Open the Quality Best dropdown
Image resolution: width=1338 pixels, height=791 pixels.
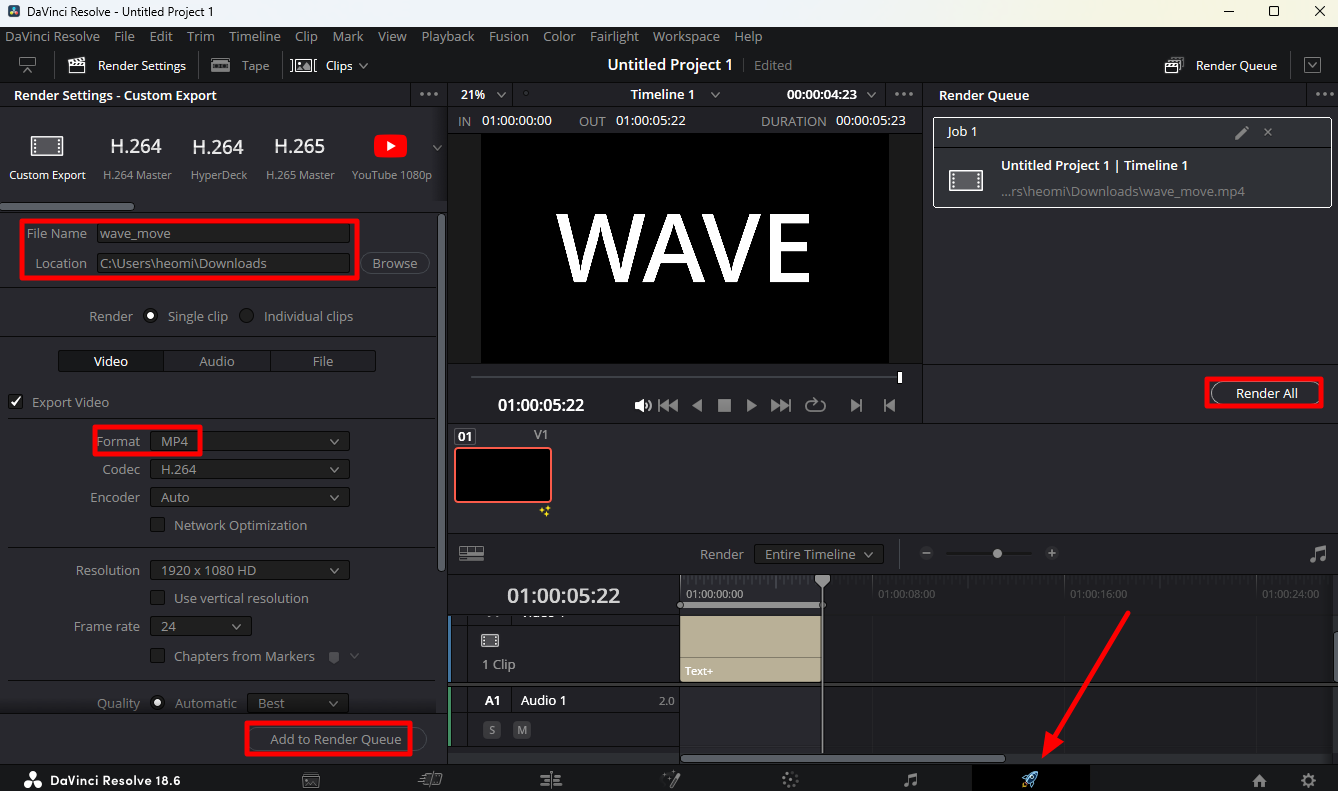(298, 703)
